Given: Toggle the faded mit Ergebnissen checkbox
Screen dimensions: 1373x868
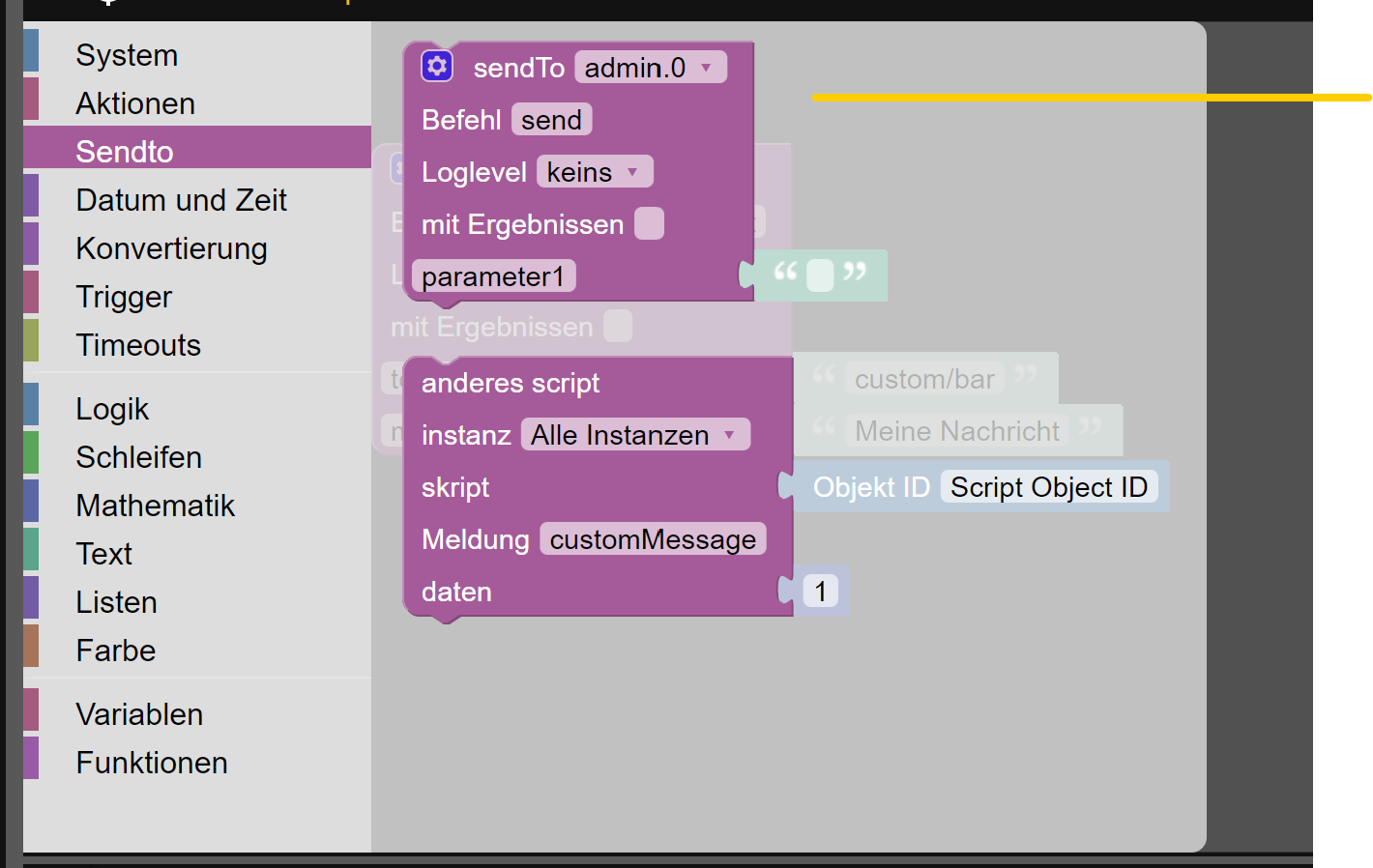Looking at the screenshot, I should (x=618, y=327).
